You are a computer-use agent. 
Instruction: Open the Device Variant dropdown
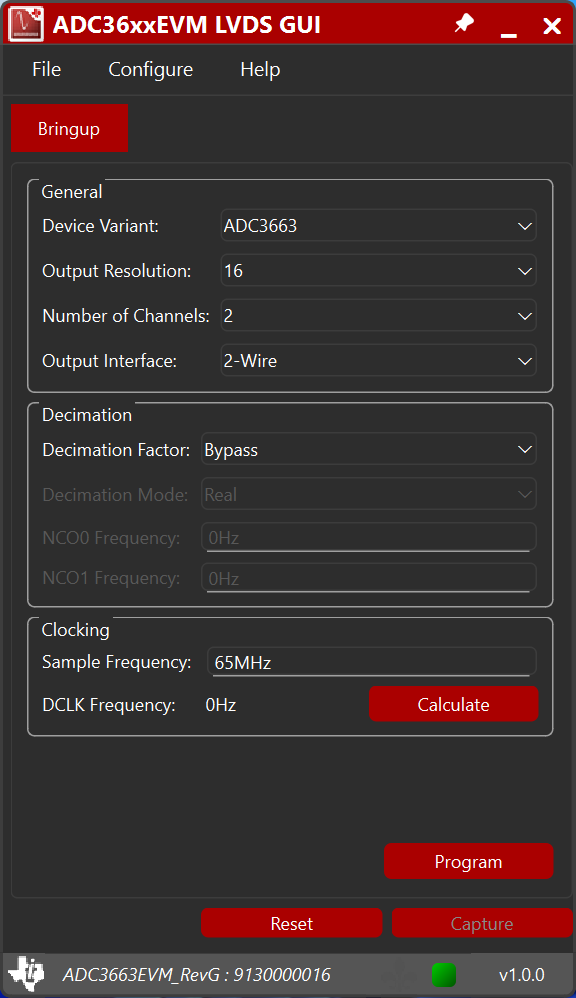pyautogui.click(x=378, y=225)
